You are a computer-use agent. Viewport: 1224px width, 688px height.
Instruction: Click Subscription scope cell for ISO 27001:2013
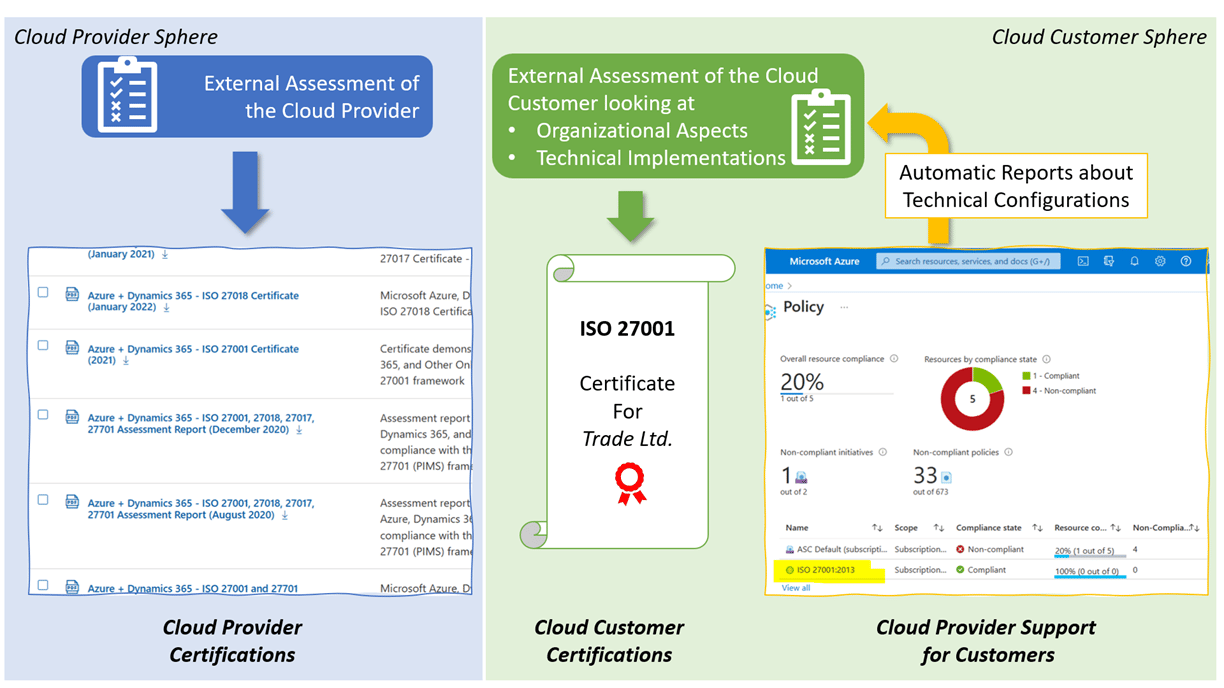click(920, 570)
